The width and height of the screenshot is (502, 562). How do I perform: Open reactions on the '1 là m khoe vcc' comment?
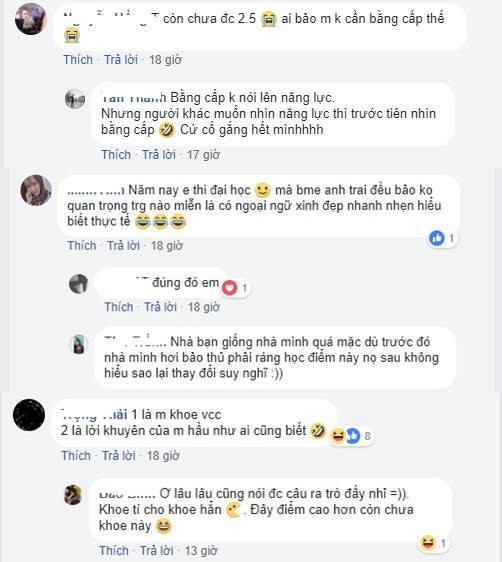(351, 435)
